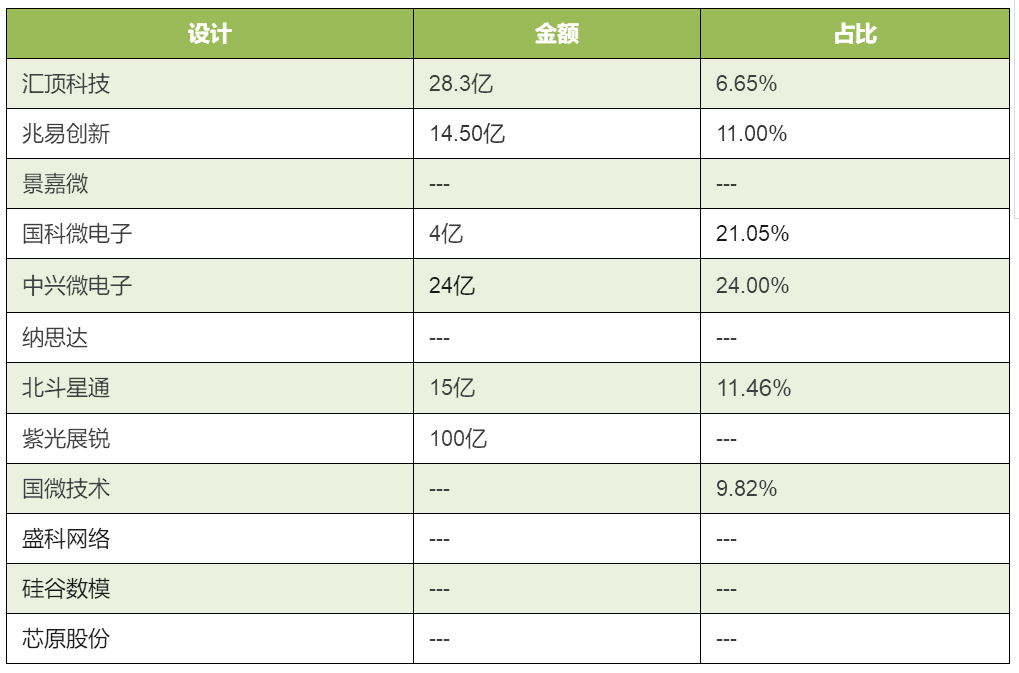
Task: Click the 11.46% percentage cell
Action: point(855,388)
